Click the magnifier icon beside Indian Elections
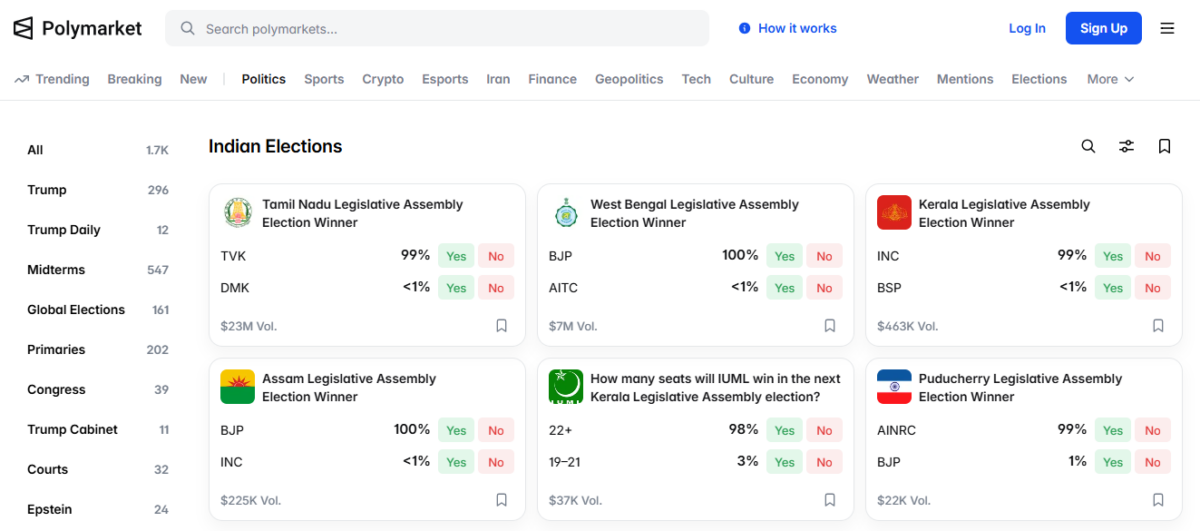 click(x=1088, y=146)
